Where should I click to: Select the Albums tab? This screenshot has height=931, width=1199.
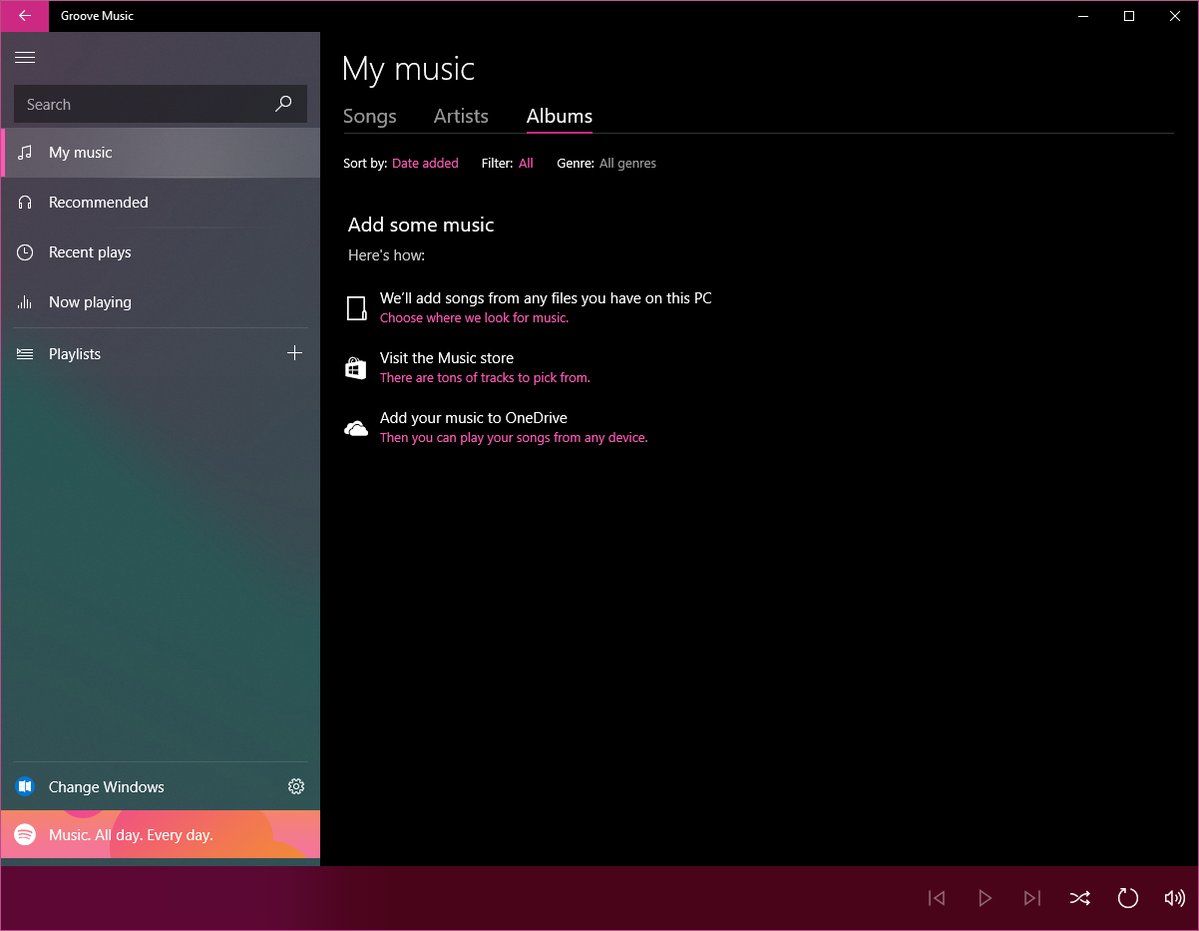coord(559,116)
